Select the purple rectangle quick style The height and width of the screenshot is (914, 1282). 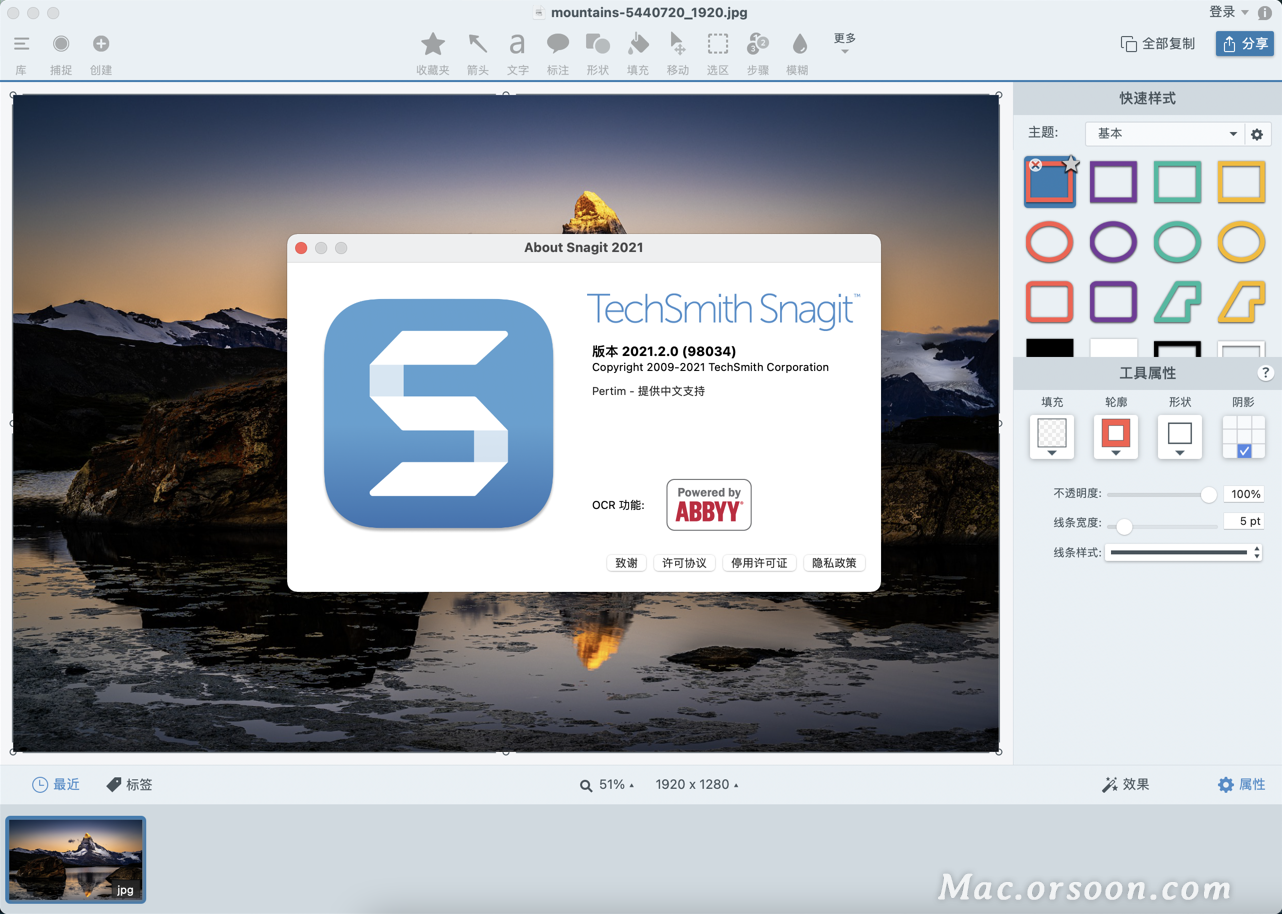click(x=1113, y=183)
